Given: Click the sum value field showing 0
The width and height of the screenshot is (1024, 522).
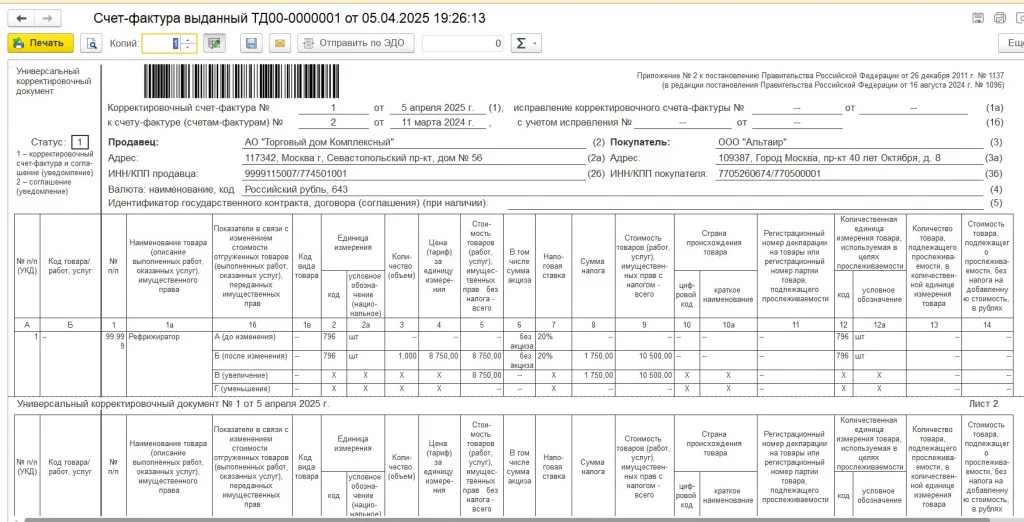Looking at the screenshot, I should (463, 44).
